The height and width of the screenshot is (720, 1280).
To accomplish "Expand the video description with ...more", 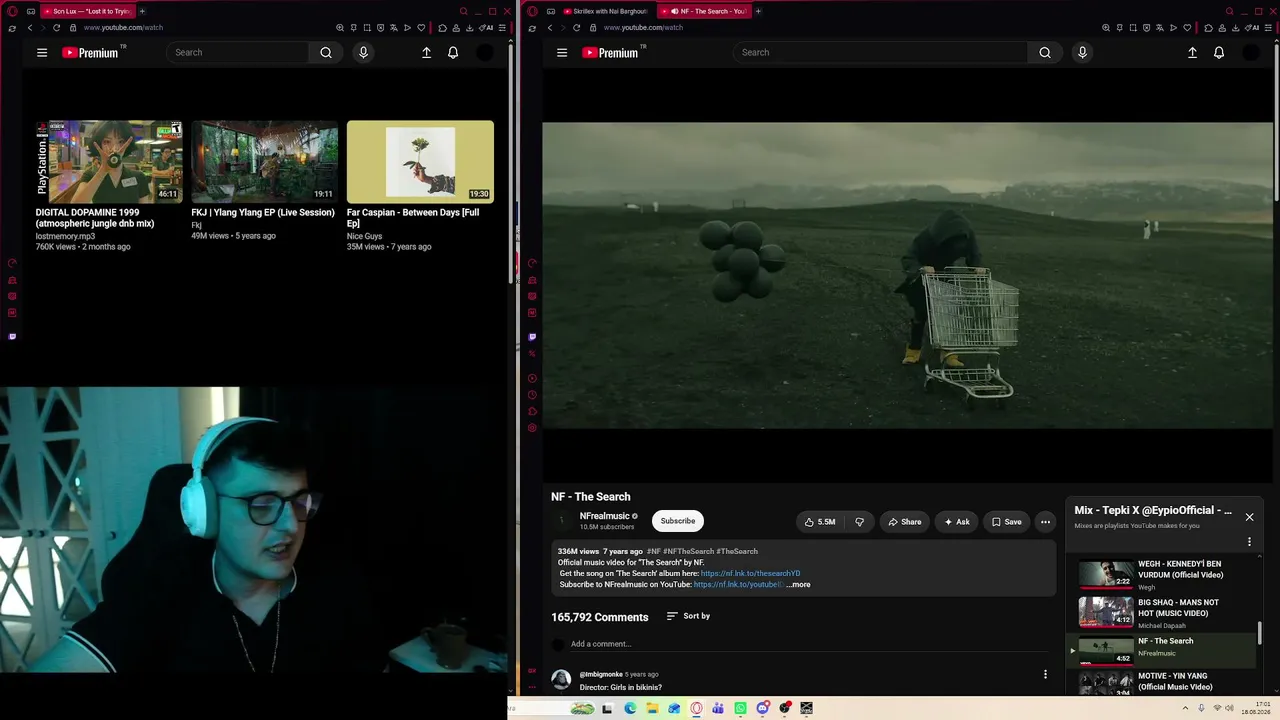I will click(x=798, y=584).
